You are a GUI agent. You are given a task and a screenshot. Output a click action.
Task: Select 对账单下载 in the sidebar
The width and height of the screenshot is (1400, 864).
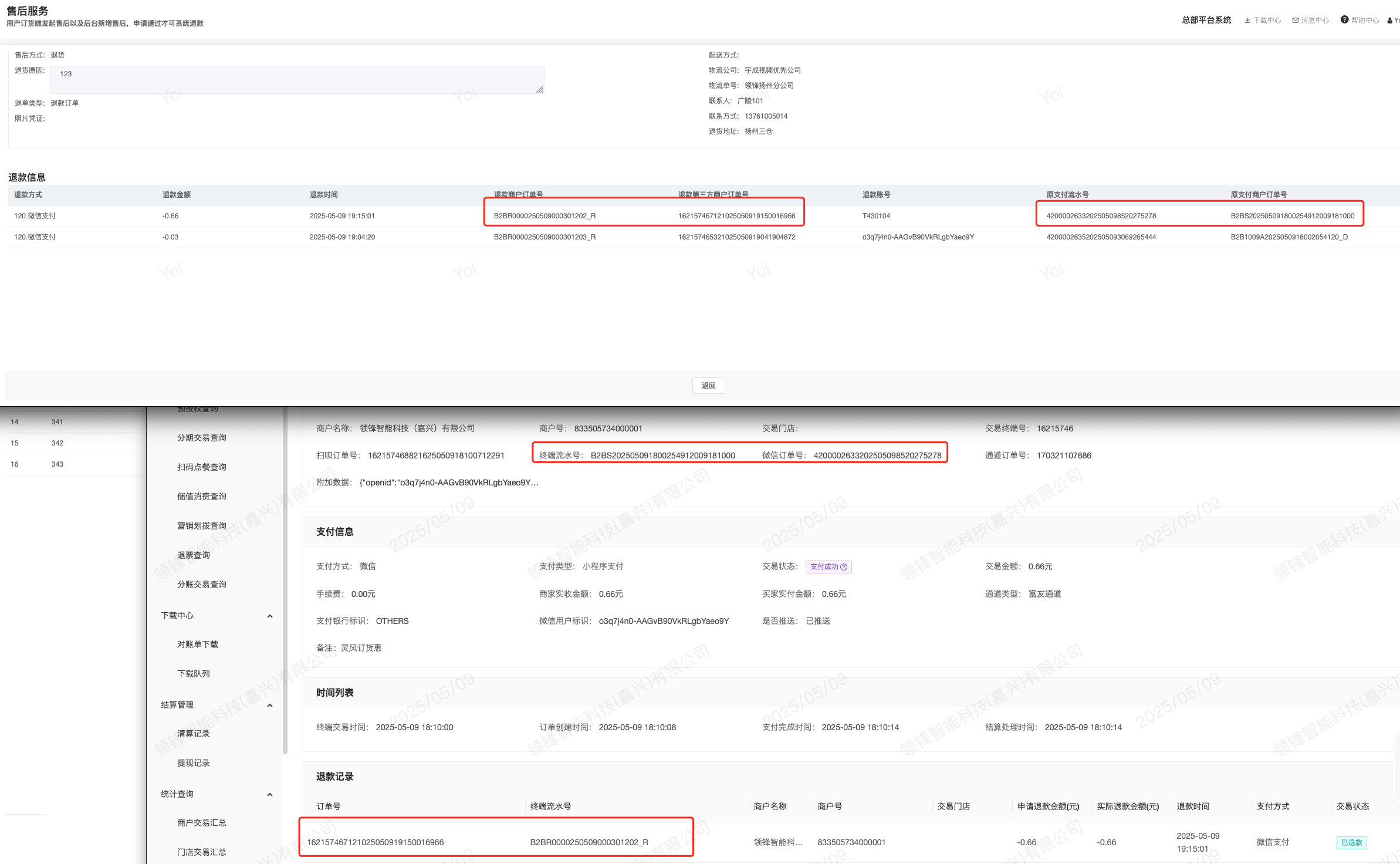click(197, 644)
